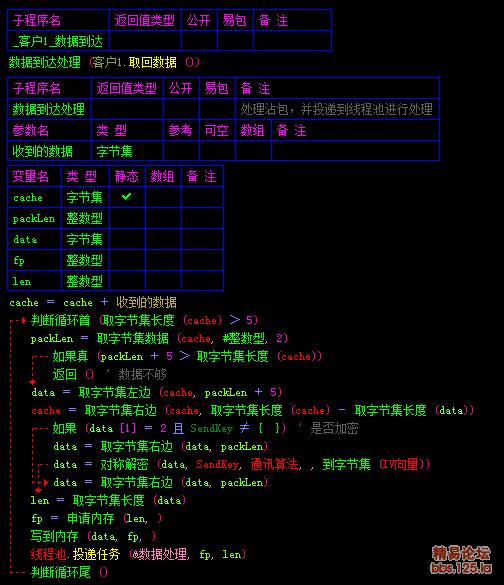Click the 字节集 type cell of variable data

pos(85,239)
